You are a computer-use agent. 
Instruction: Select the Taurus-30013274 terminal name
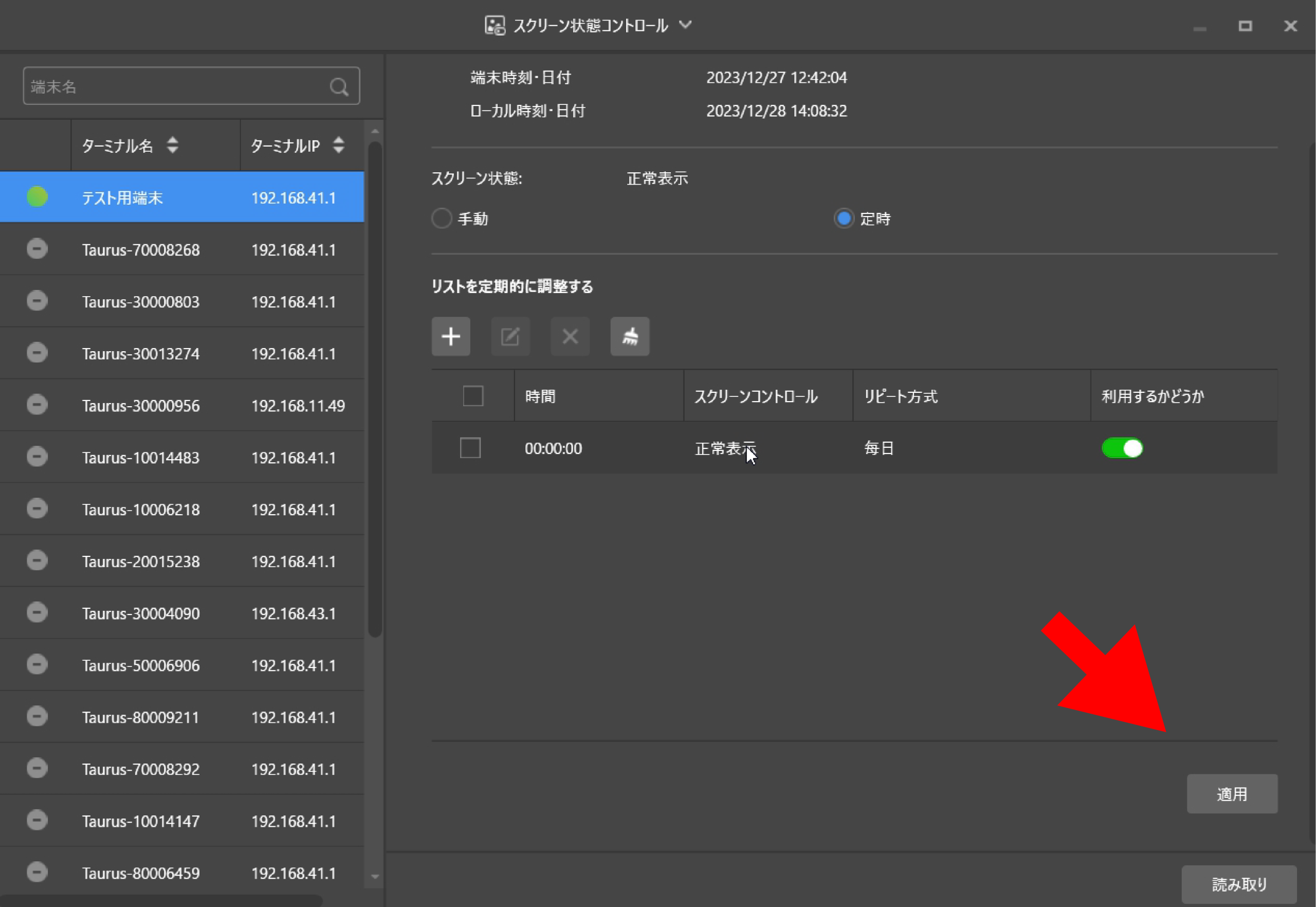pyautogui.click(x=140, y=353)
